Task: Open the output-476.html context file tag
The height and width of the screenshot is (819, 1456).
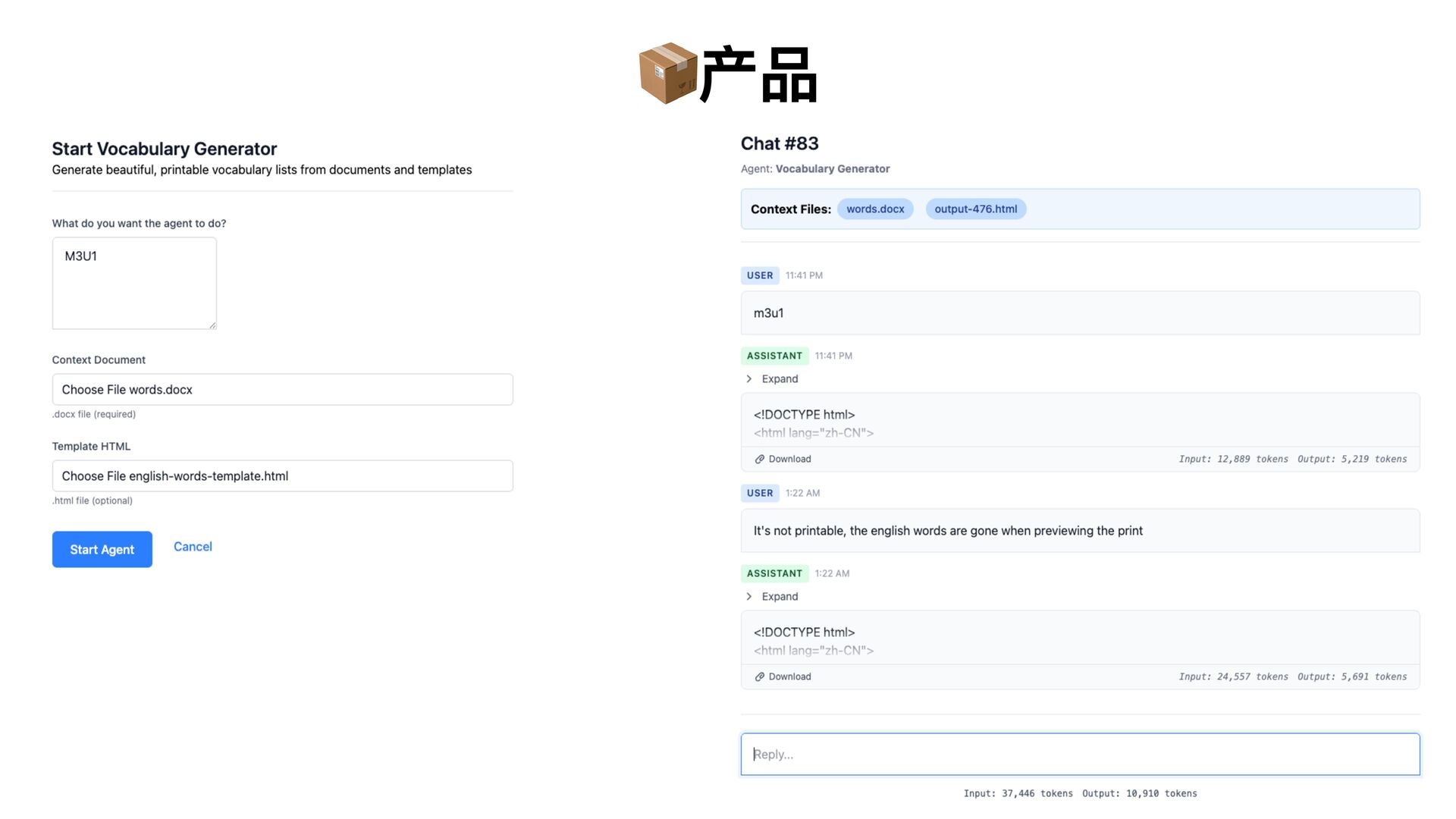Action: tap(975, 209)
